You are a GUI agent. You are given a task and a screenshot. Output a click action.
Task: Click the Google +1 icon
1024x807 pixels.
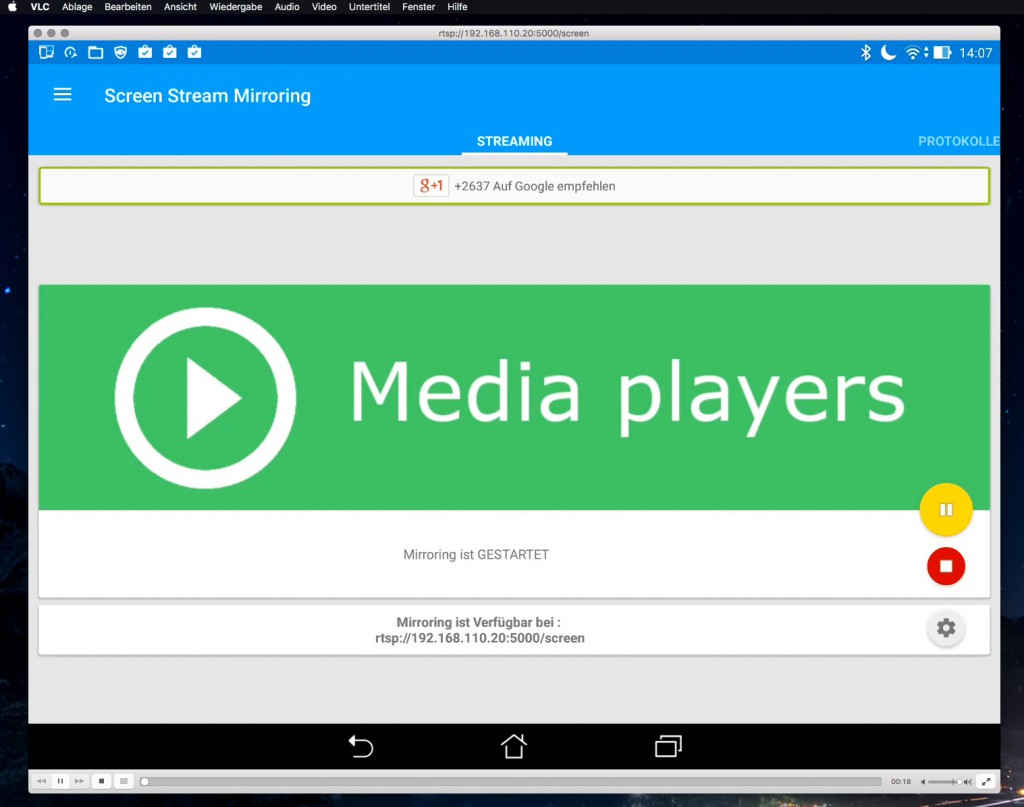[431, 185]
